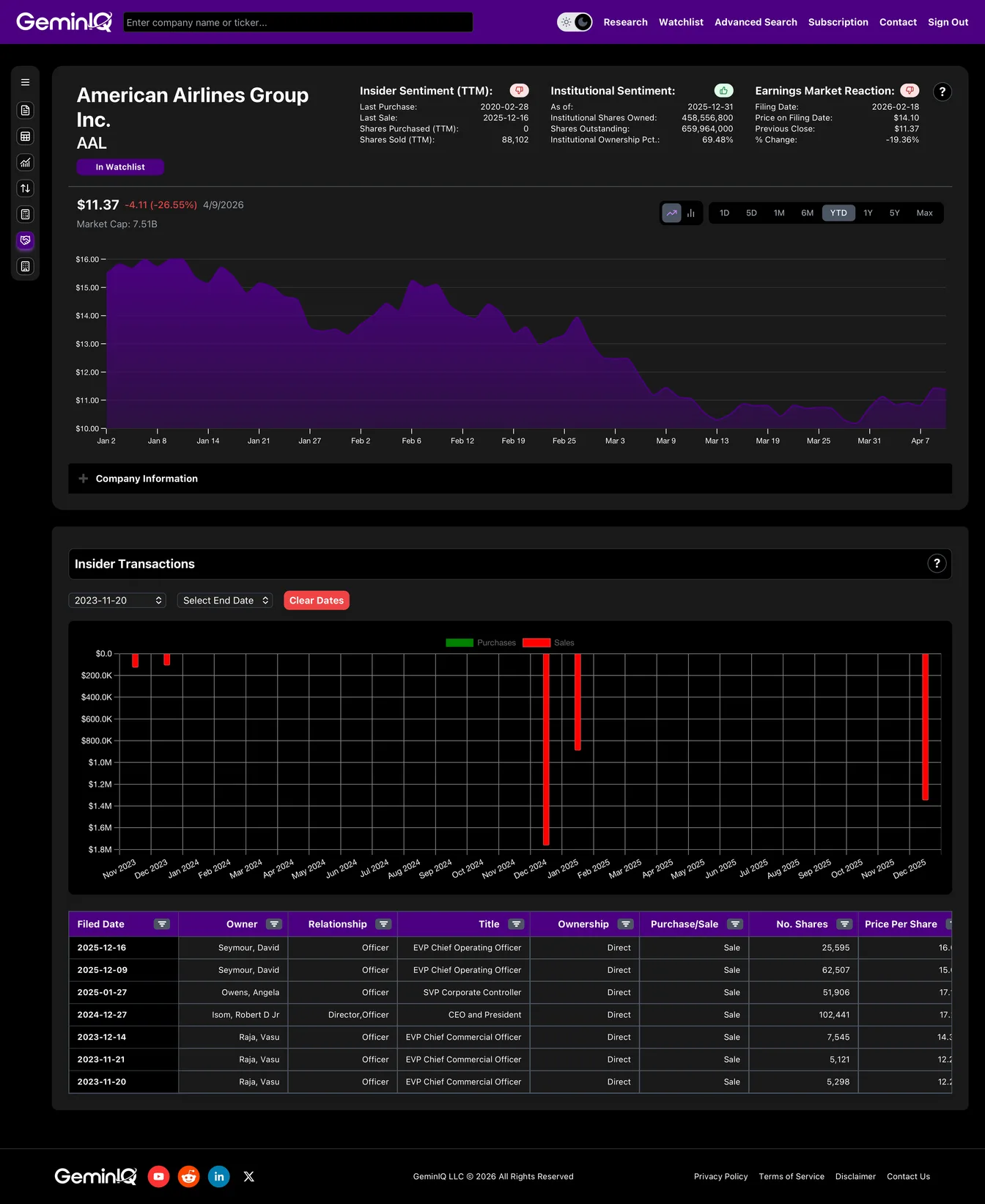Image resolution: width=985 pixels, height=1204 pixels.
Task: Open the Filed Date column filter
Action: coord(162,924)
